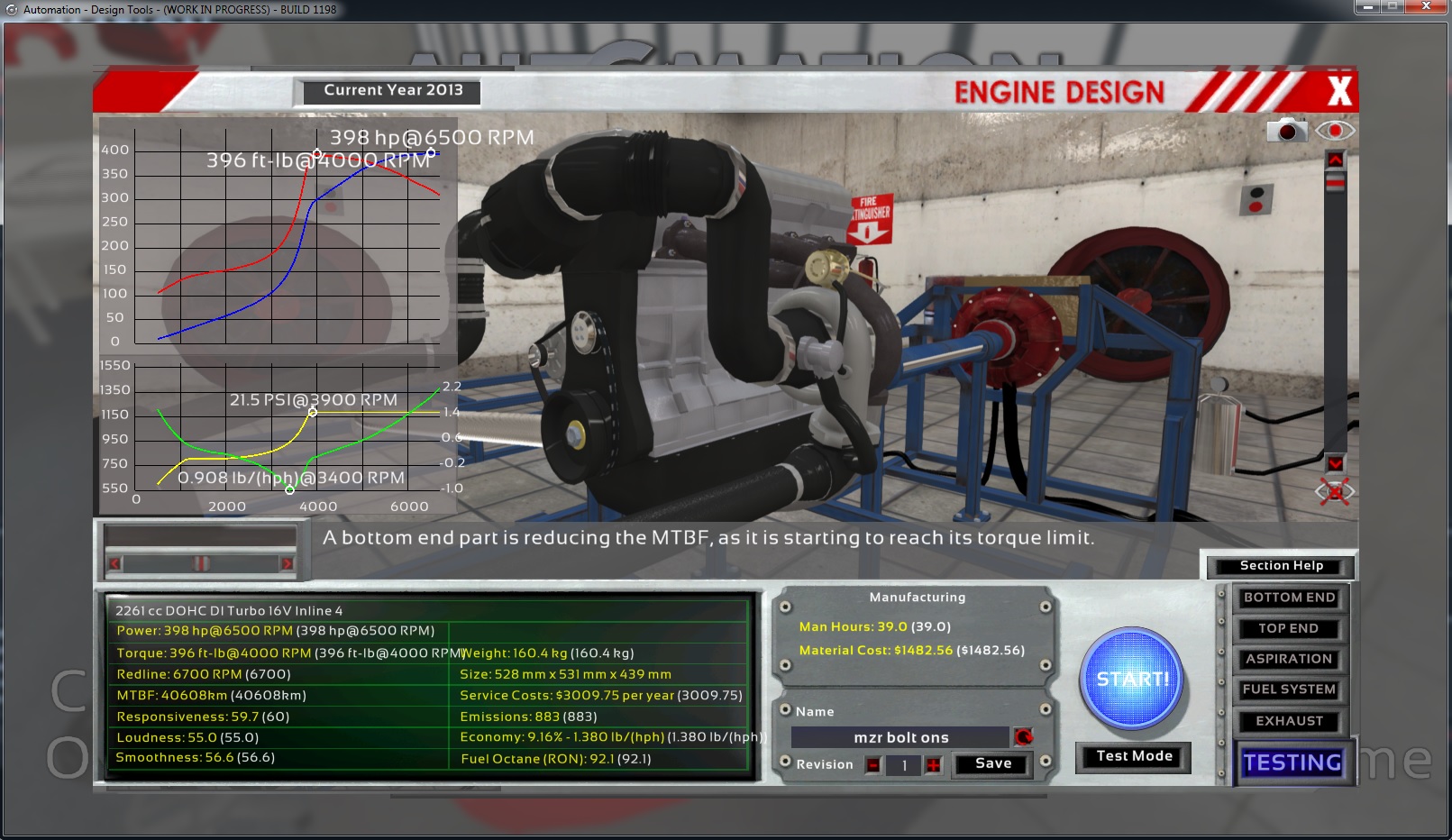
Task: Click the '0.908 lb/(hph)@3400 RPM' label
Action: point(291,478)
